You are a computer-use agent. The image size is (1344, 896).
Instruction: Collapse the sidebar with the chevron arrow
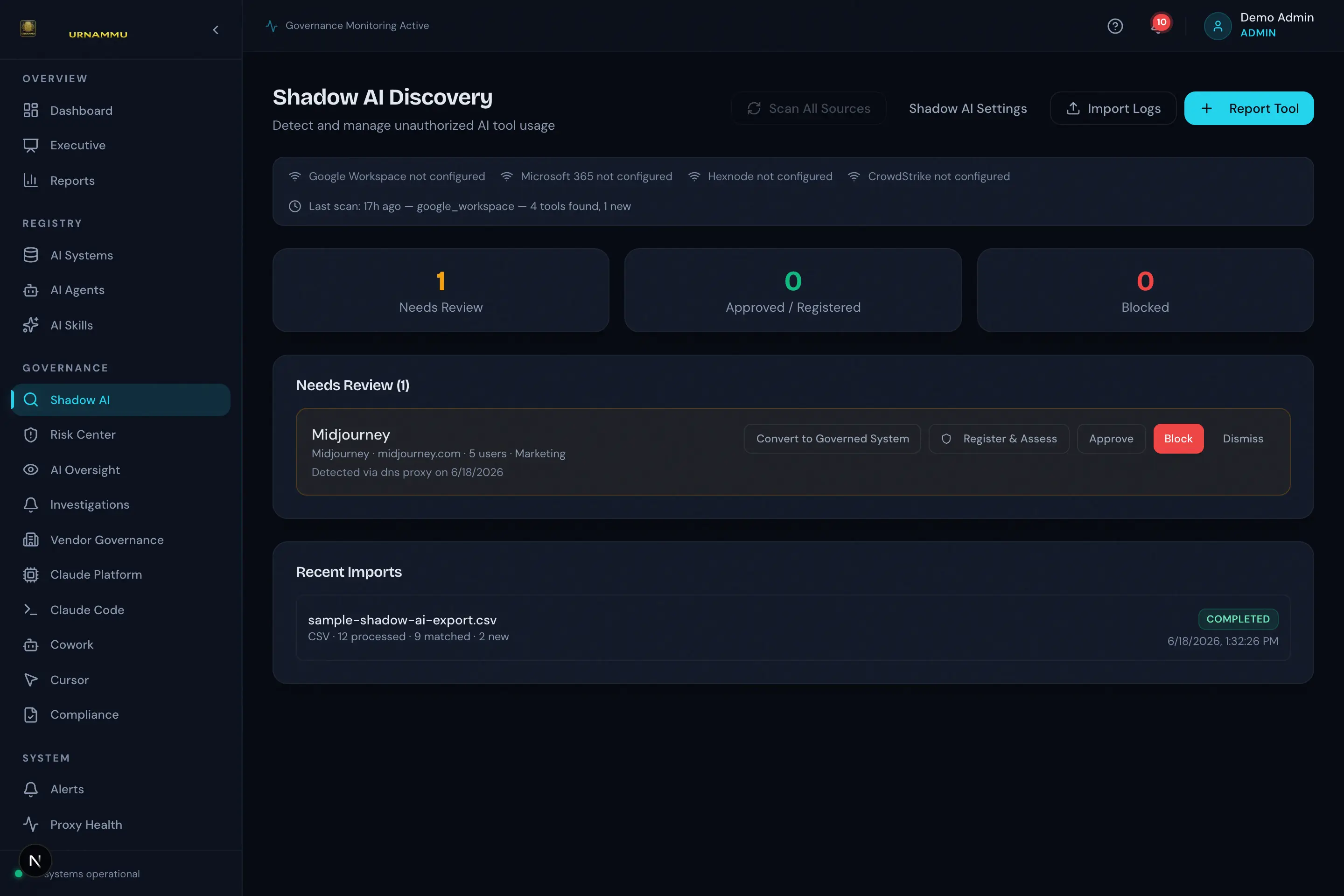click(x=216, y=30)
